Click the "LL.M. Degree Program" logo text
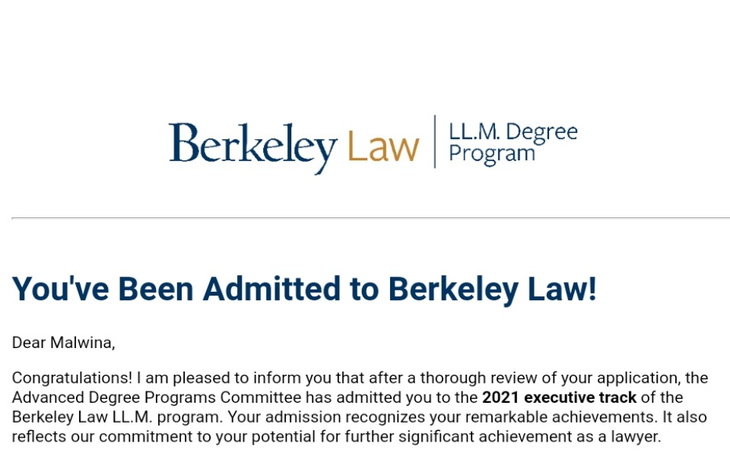Screen dimensions: 730x456 [512, 143]
